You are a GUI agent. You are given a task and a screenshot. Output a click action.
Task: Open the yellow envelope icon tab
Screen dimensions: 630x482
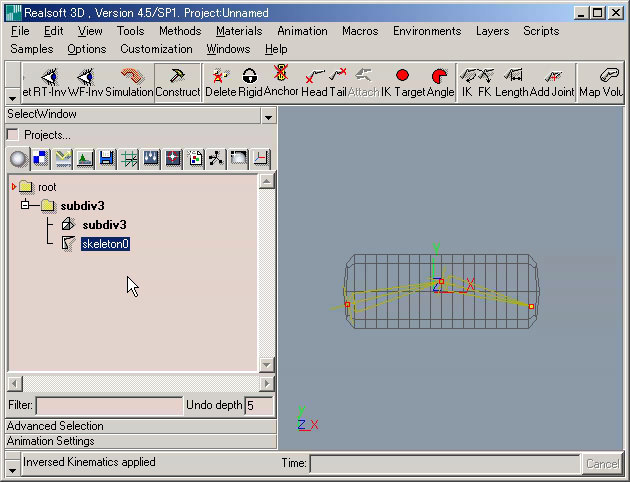(63, 159)
